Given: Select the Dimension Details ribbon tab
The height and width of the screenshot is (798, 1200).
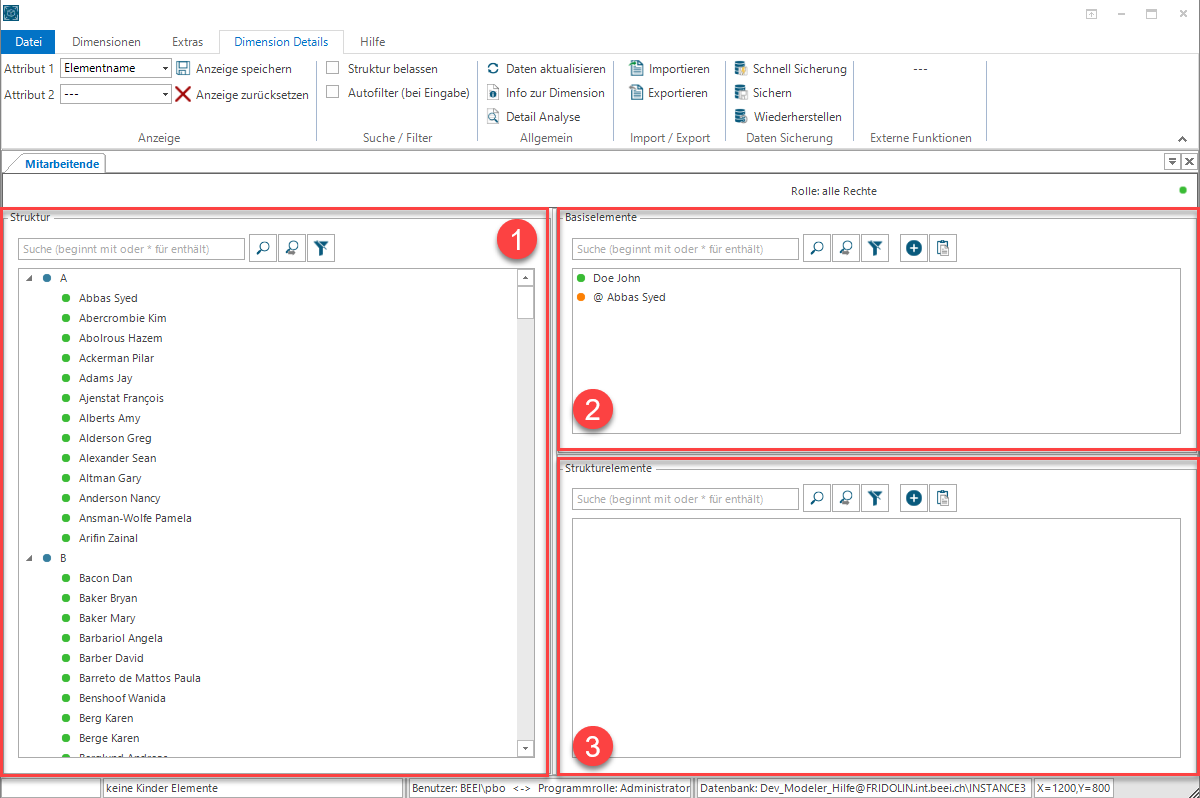Looking at the screenshot, I should click(x=281, y=42).
